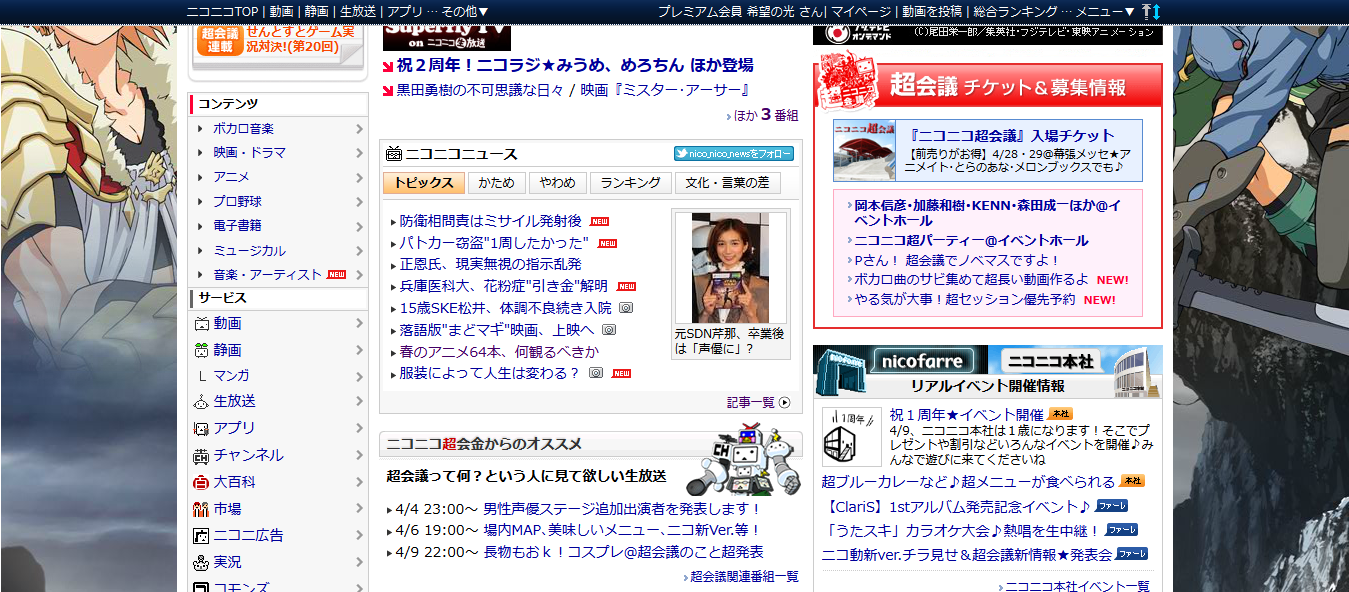Click the 生放送 icon in the sidebar
Screen dimensions: 1349x592
201,401
